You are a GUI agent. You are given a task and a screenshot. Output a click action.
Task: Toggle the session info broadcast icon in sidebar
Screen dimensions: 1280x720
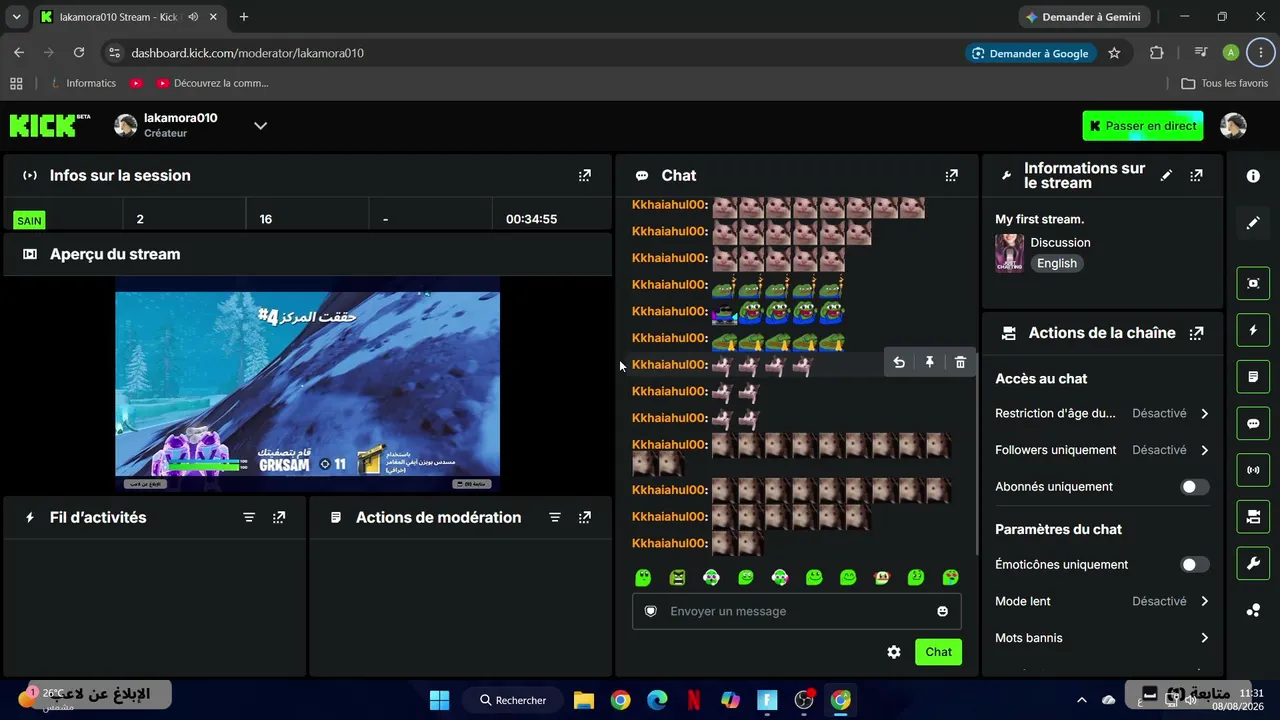click(x=1253, y=470)
